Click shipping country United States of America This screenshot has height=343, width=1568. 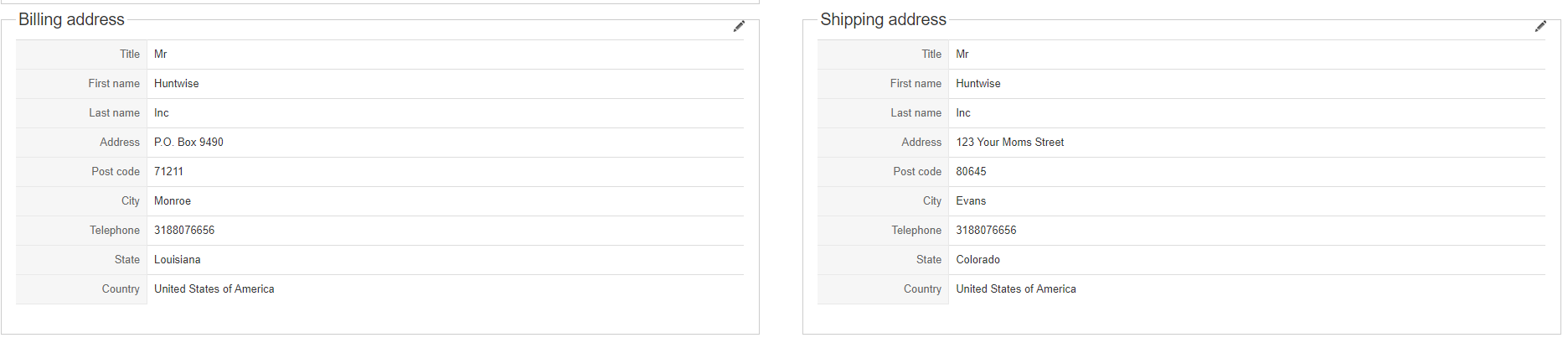(x=1016, y=288)
